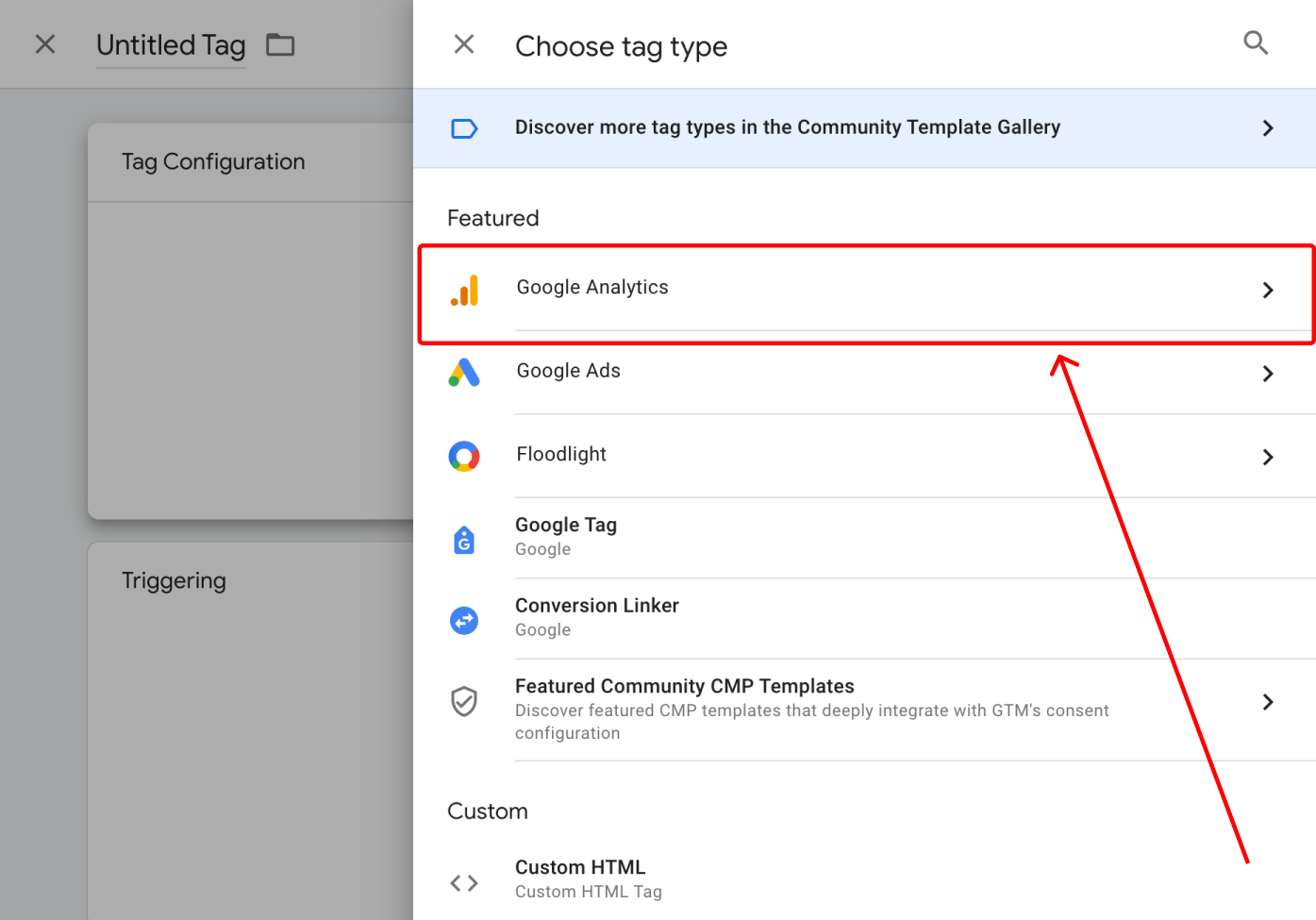The width and height of the screenshot is (1316, 920).
Task: Edit the Untitled Tag name field
Action: pos(171,45)
